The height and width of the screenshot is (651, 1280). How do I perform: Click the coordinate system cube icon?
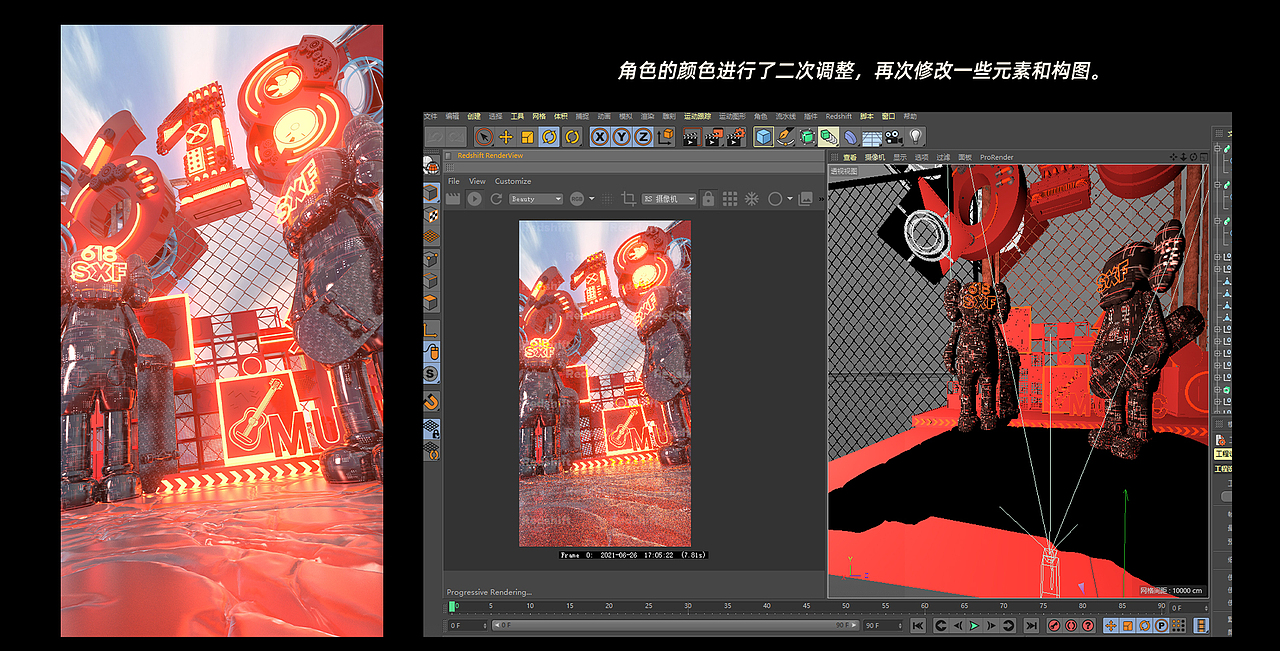[x=666, y=137]
